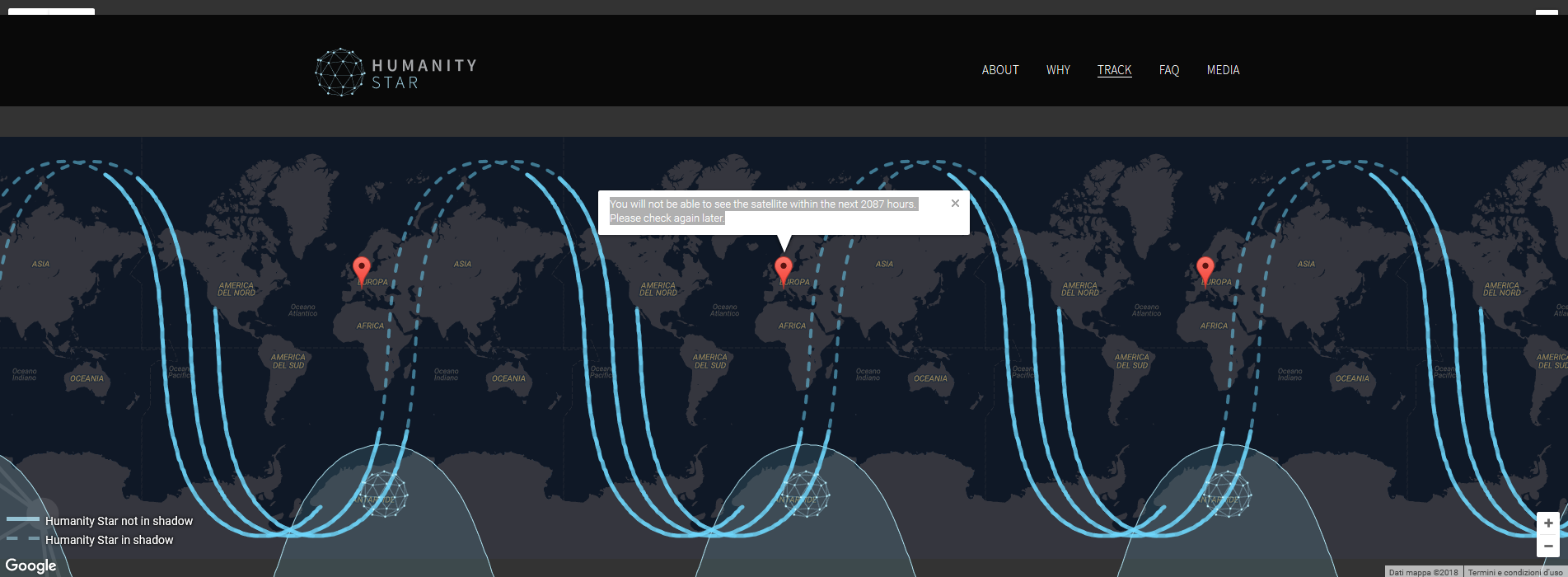
Task: Zoom out the map with minus button
Action: (x=1548, y=546)
